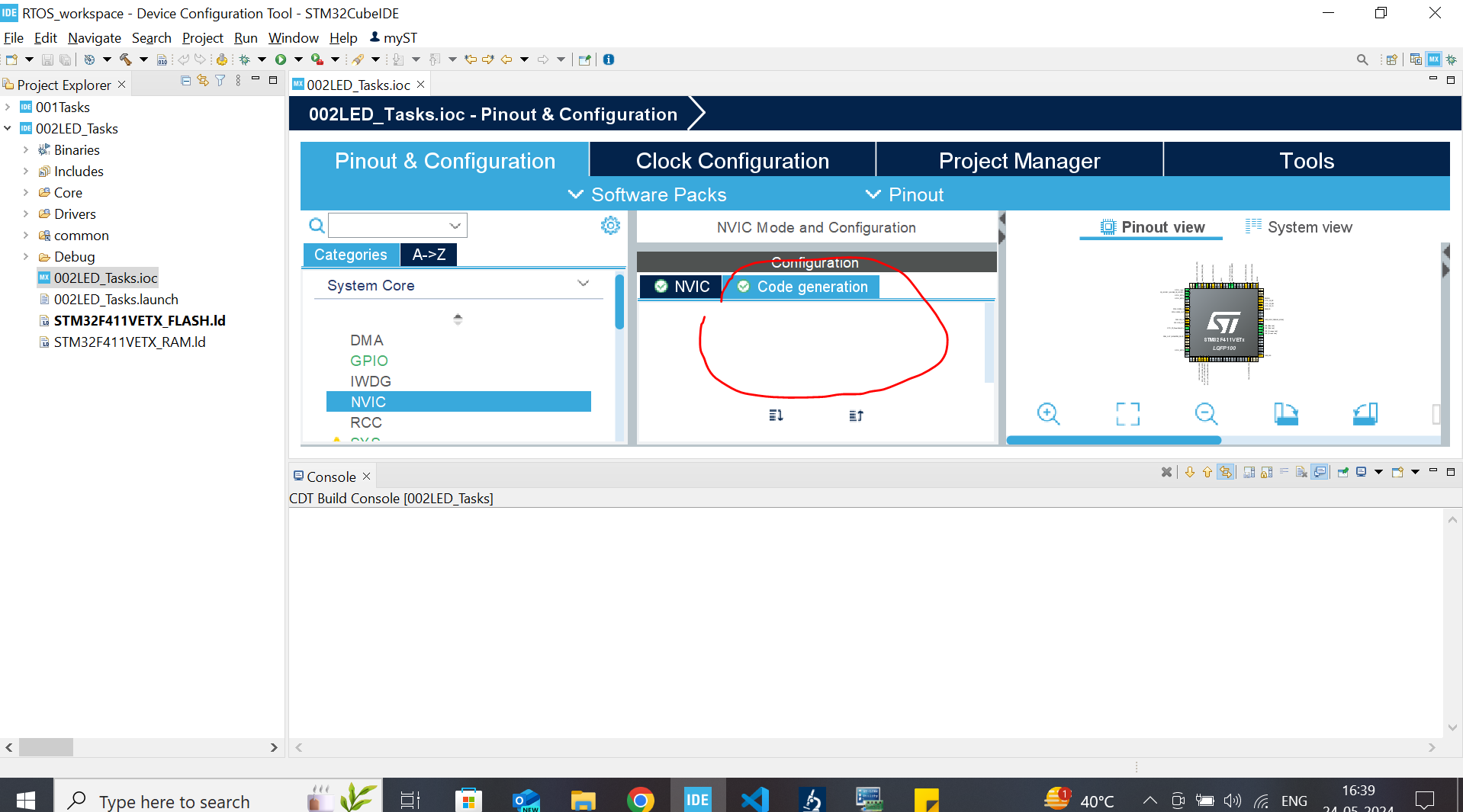Fit chip view to the window
This screenshot has width=1463, height=812.
(1127, 414)
